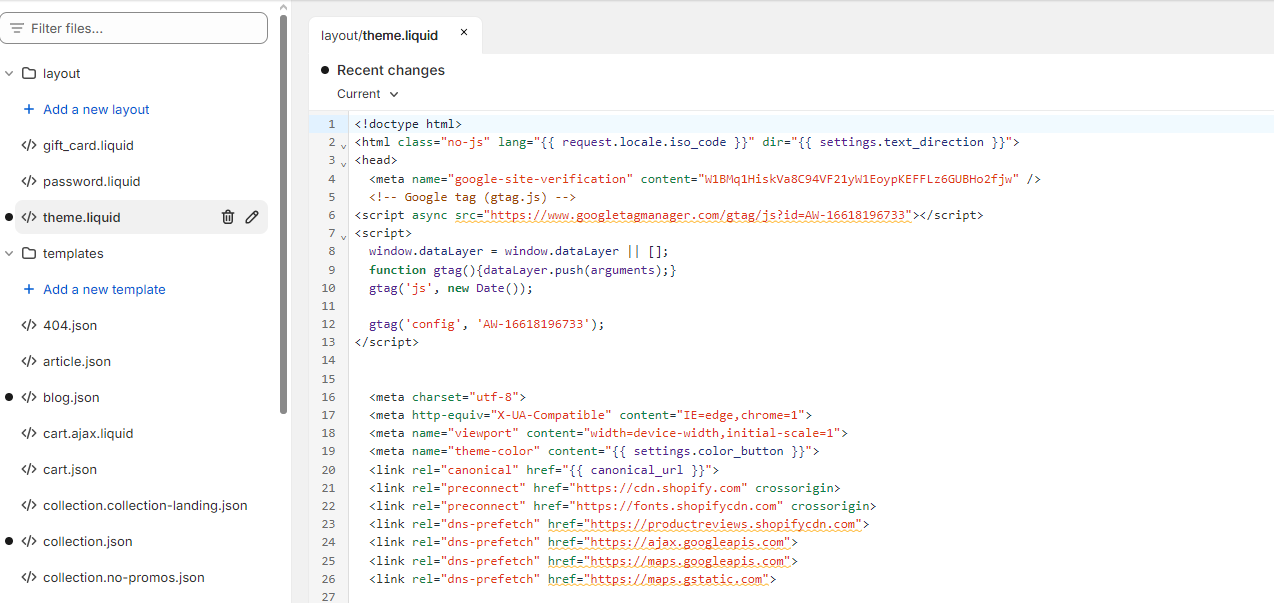Rename theme.liquid with the pencil icon
1274x603 pixels.
click(x=252, y=217)
